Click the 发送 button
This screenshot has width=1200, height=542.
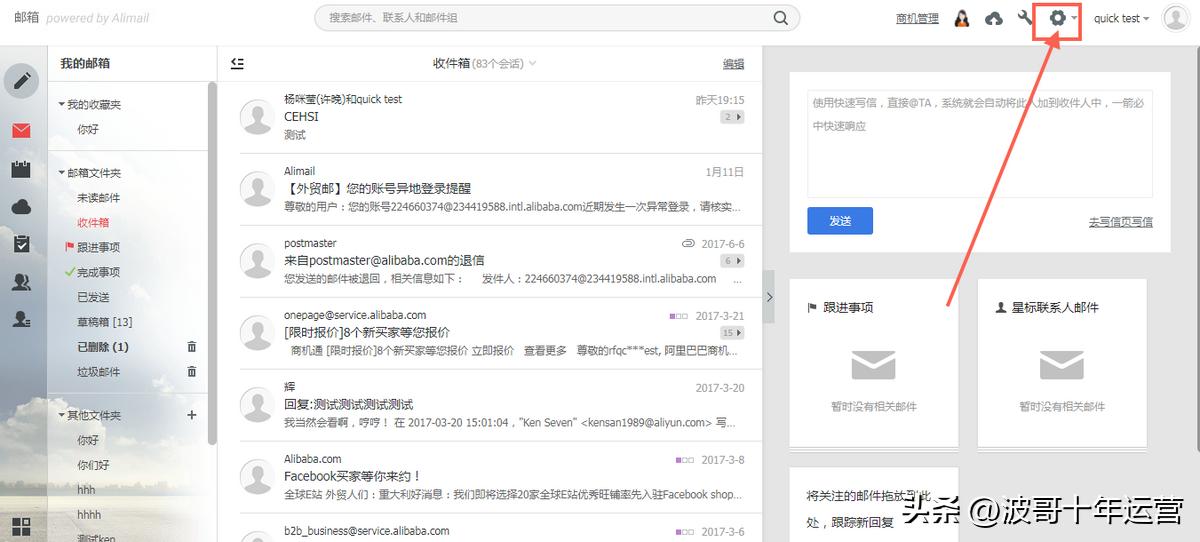click(x=840, y=221)
